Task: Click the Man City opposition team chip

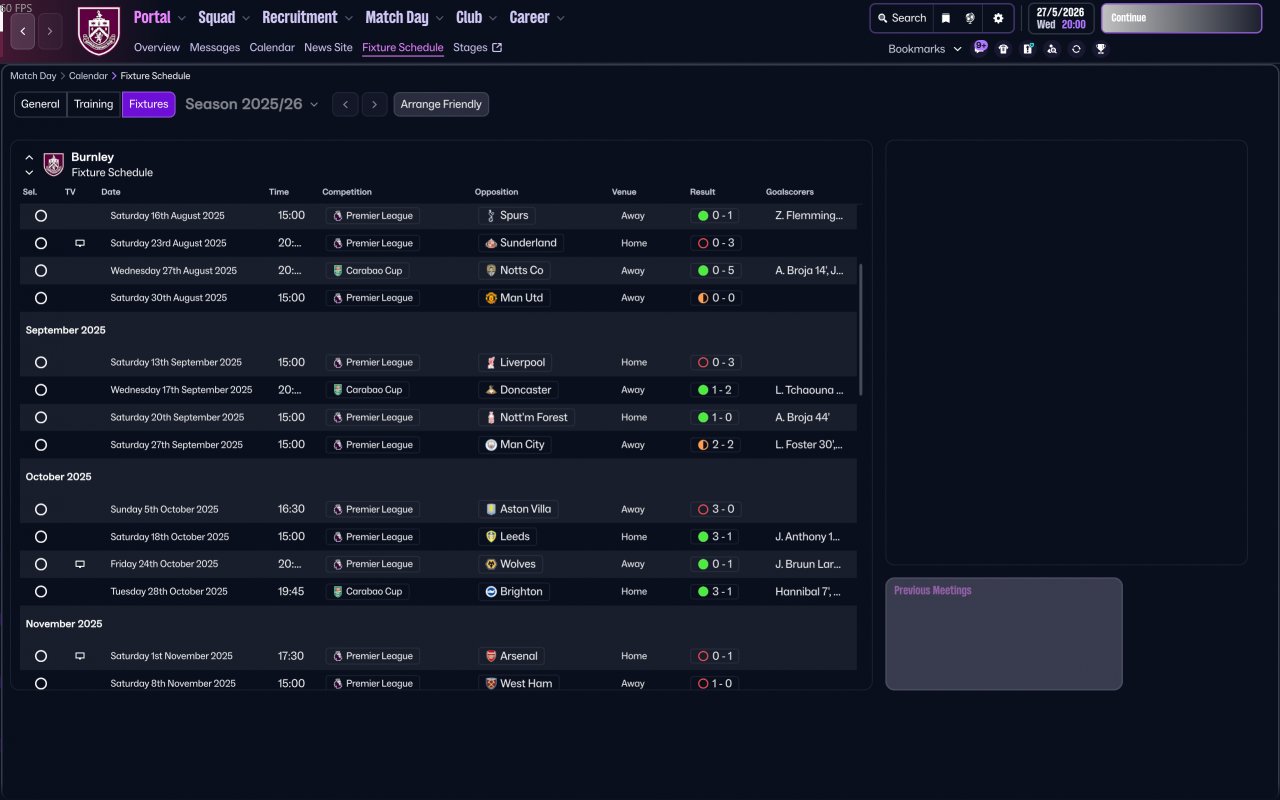Action: 514,445
